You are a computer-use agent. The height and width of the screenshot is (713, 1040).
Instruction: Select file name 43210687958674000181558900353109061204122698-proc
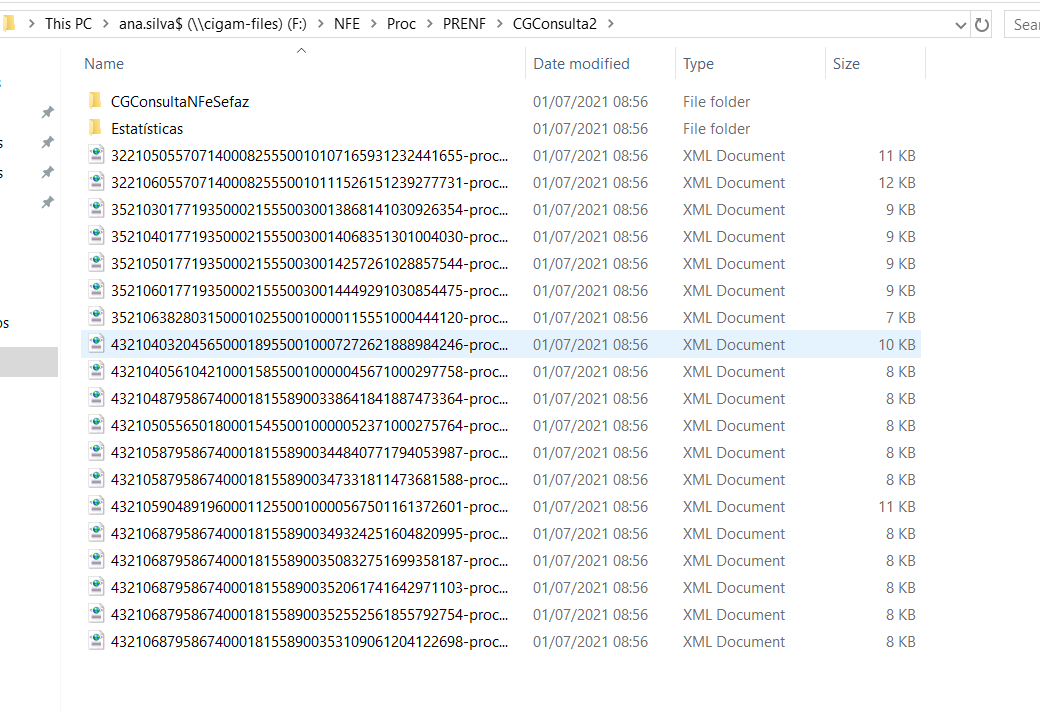[310, 642]
